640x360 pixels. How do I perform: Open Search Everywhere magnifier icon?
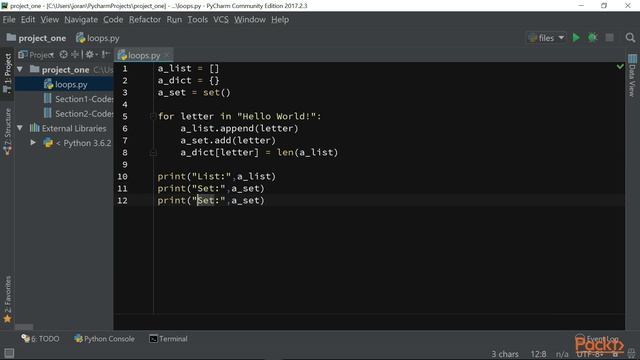click(630, 38)
